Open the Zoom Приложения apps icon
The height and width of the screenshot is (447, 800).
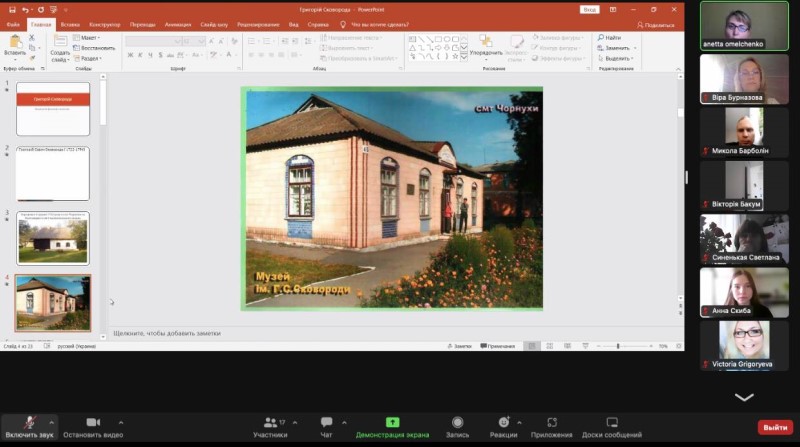tap(552, 422)
